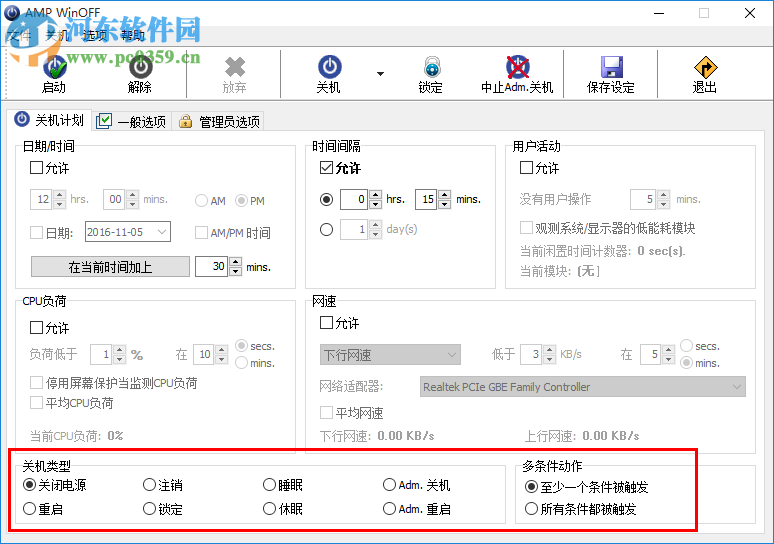Select Adm. 关机 radio button
Image resolution: width=774 pixels, height=544 pixels.
[x=389, y=485]
